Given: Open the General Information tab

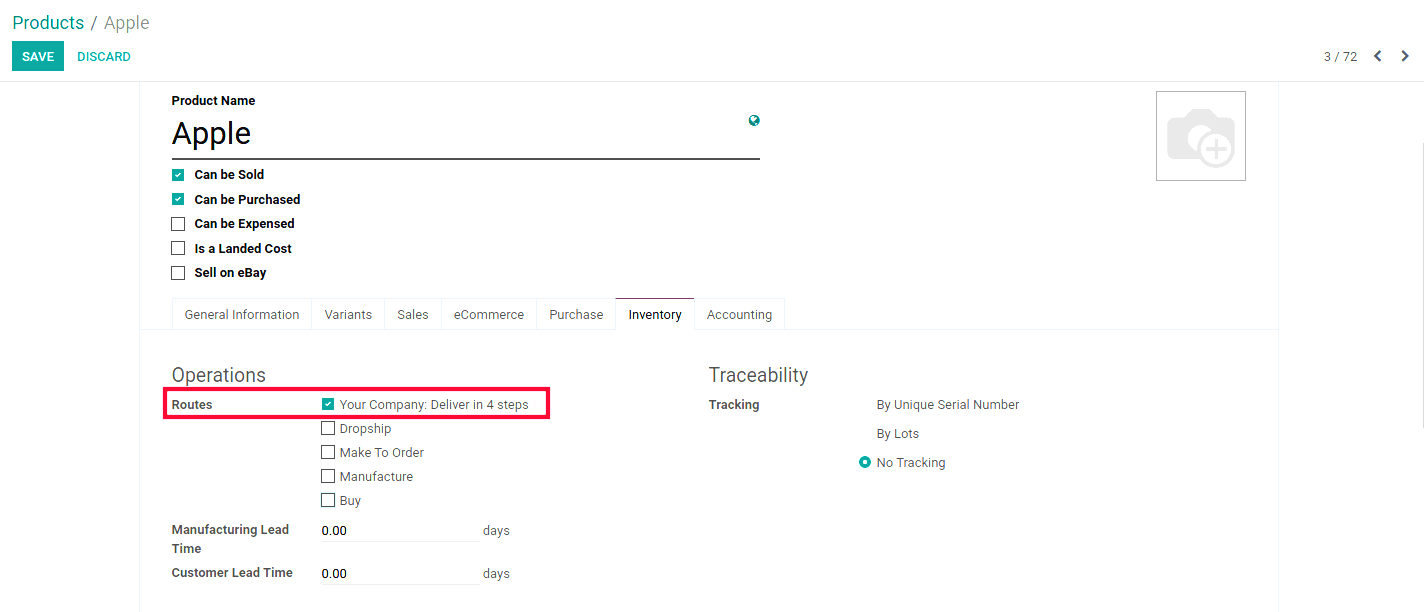Looking at the screenshot, I should point(242,314).
